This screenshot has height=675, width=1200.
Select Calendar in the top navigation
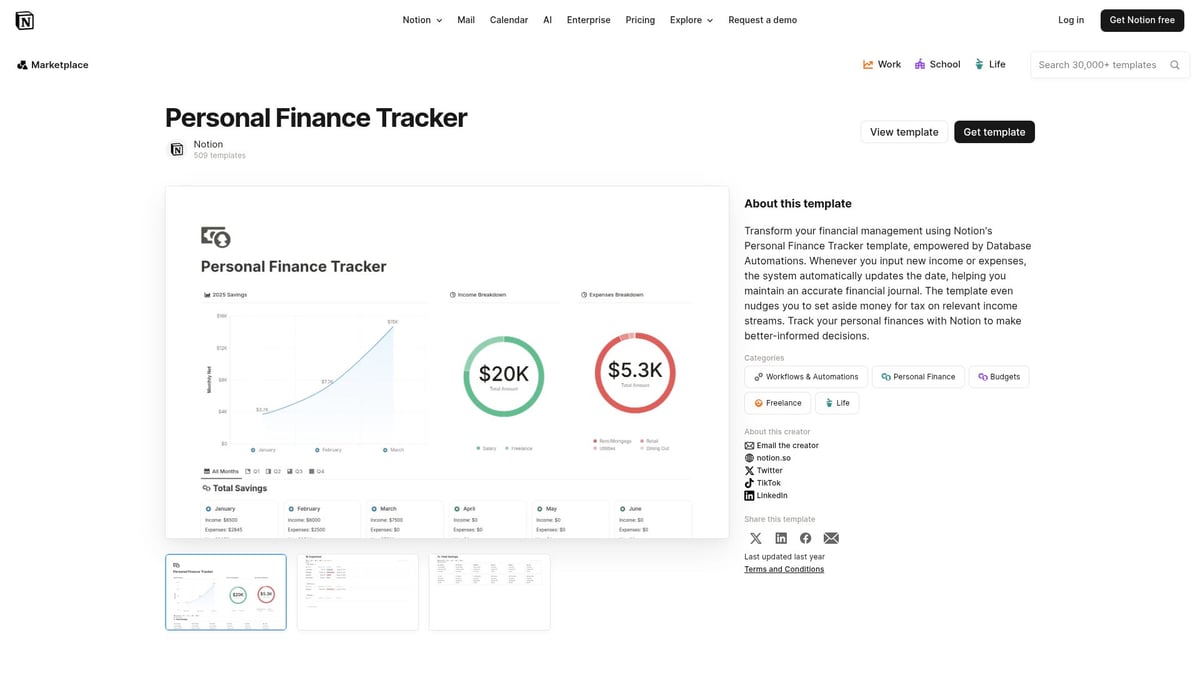tap(509, 19)
